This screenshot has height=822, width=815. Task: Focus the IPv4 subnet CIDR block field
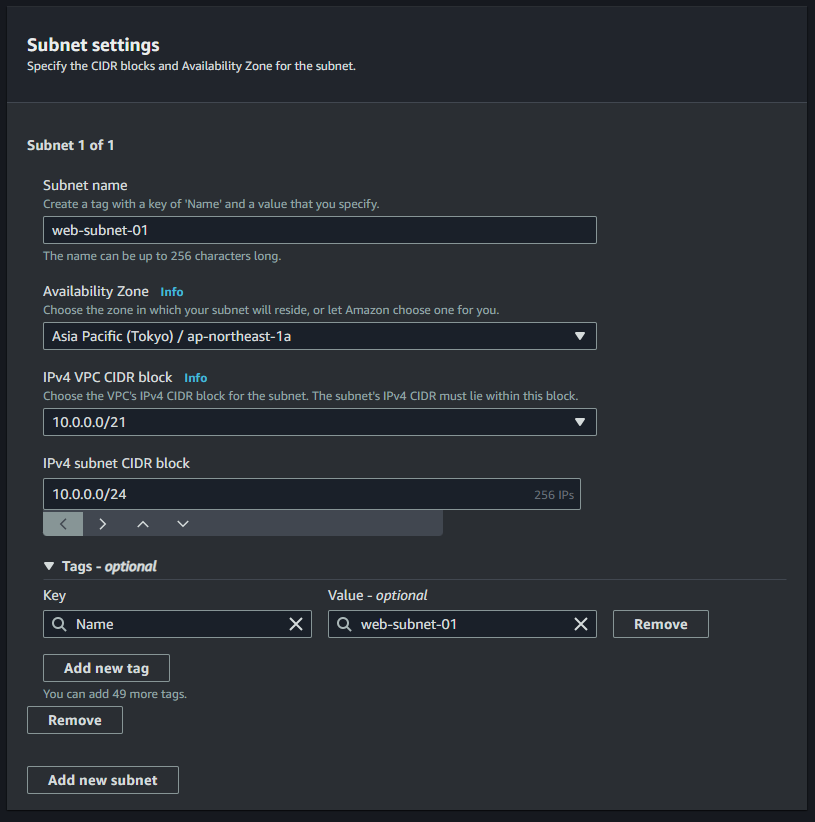[312, 494]
